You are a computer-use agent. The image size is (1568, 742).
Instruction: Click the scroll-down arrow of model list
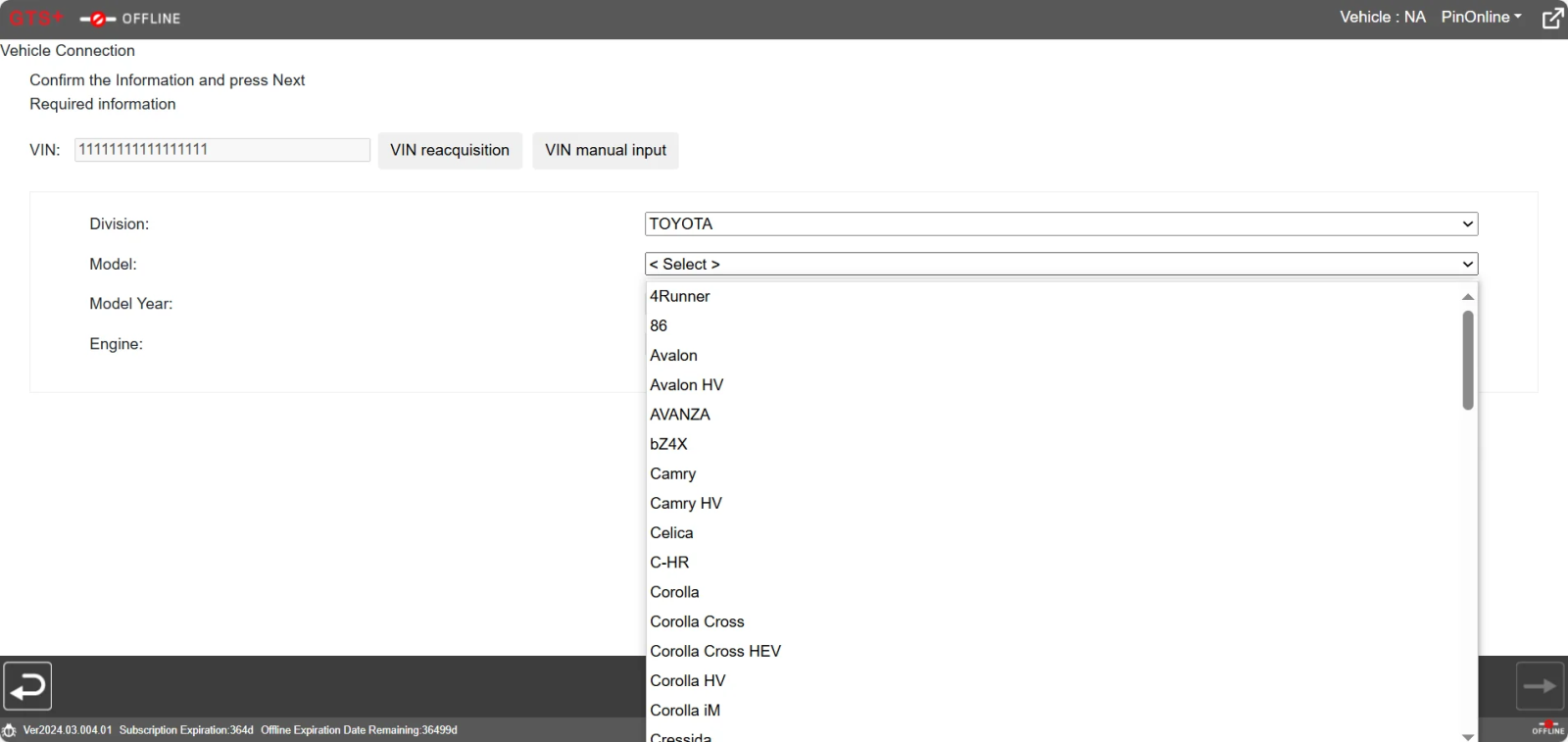1467,736
